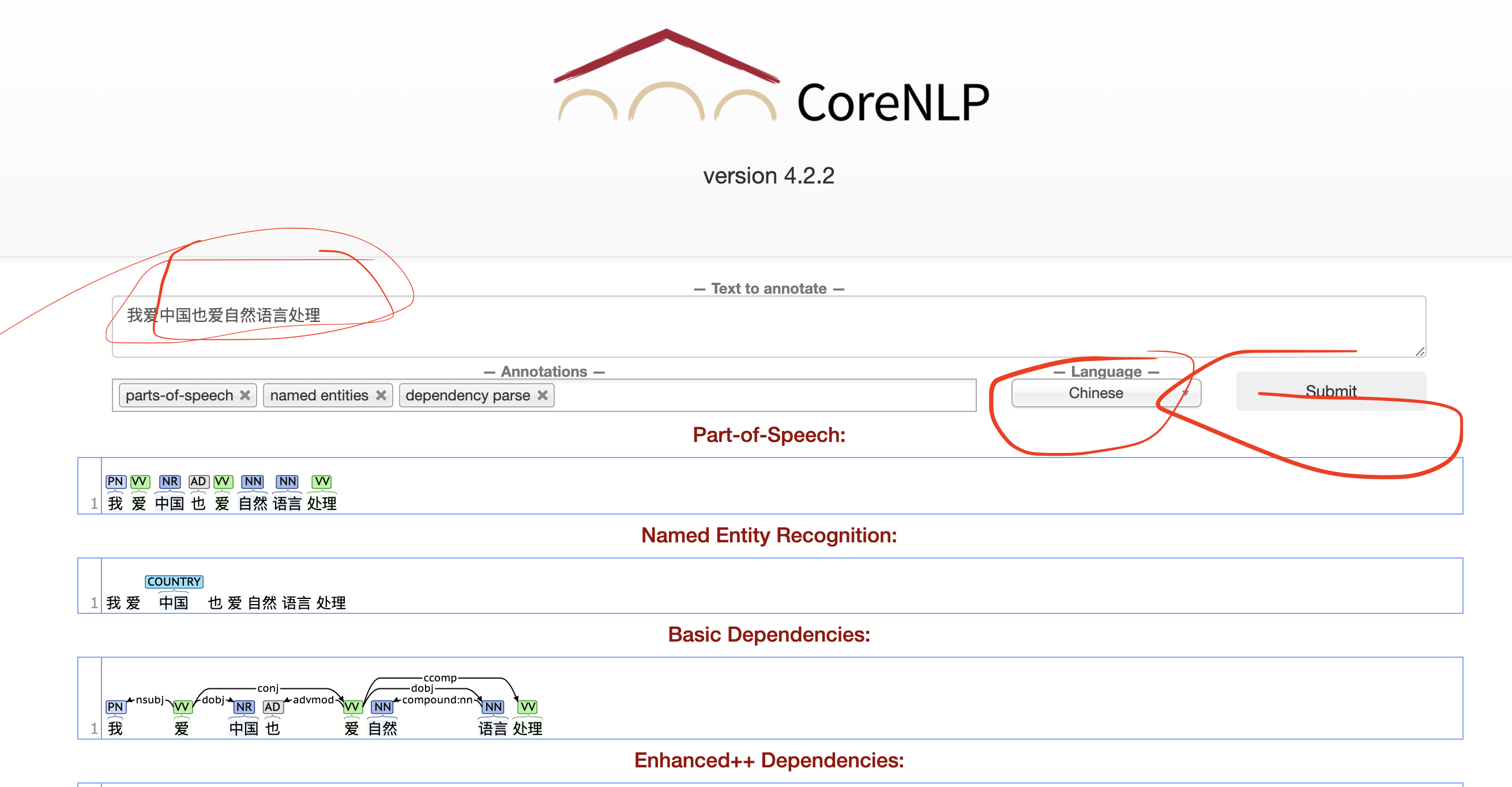Click the NR tag in Part-of-Speech
The width and height of the screenshot is (1512, 787).
point(170,481)
